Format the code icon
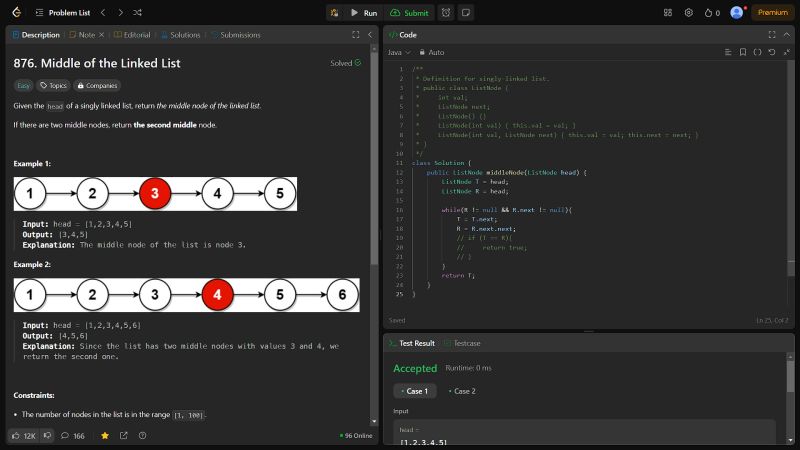Image resolution: width=800 pixels, height=450 pixels. point(728,52)
